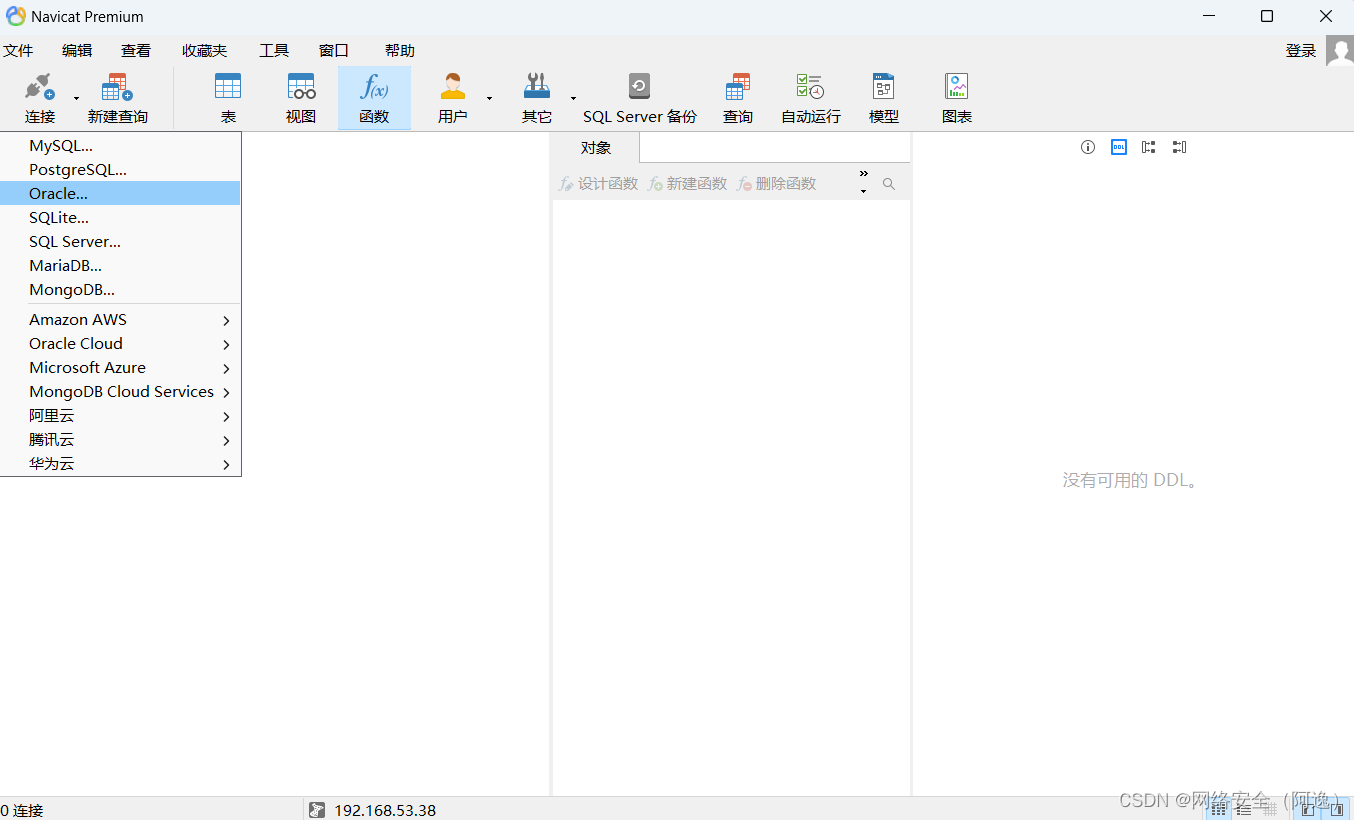This screenshot has width=1354, height=820.
Task: Expand the 华为云 submenu
Action: pos(120,464)
